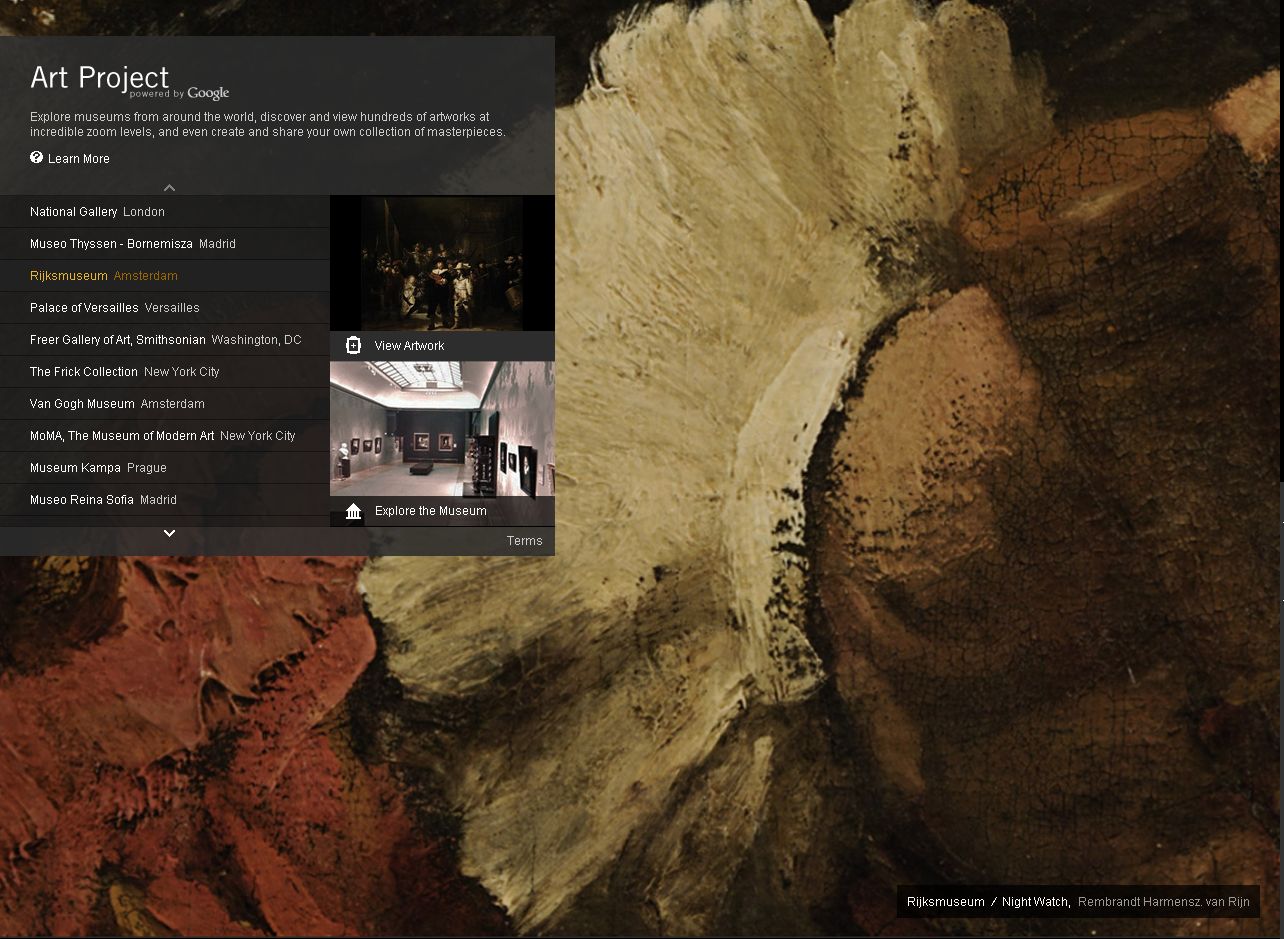Select MoMA, The Museum of Modern Art
This screenshot has height=939, width=1284.
pyautogui.click(x=165, y=436)
